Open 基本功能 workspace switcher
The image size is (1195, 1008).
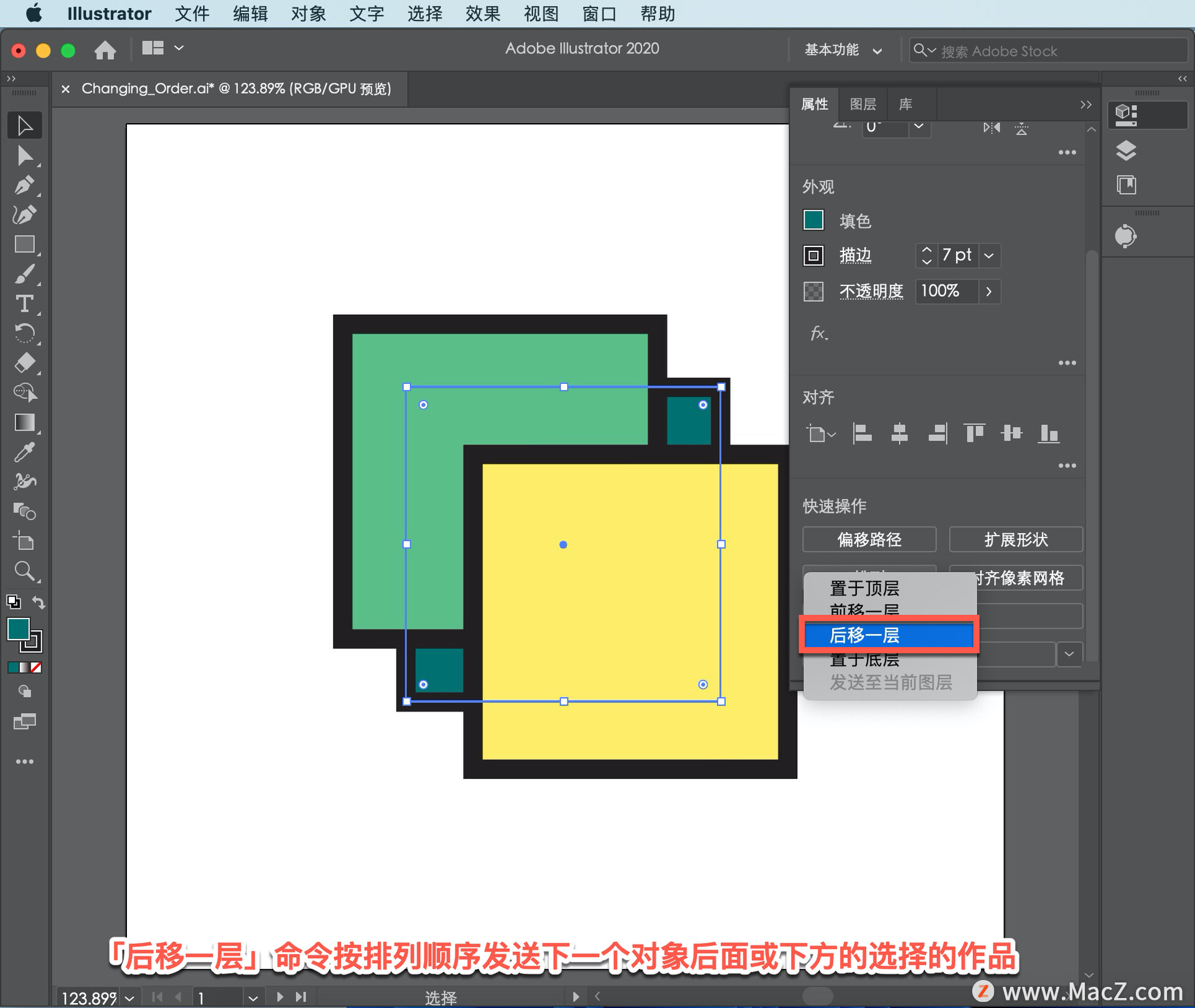tap(843, 50)
